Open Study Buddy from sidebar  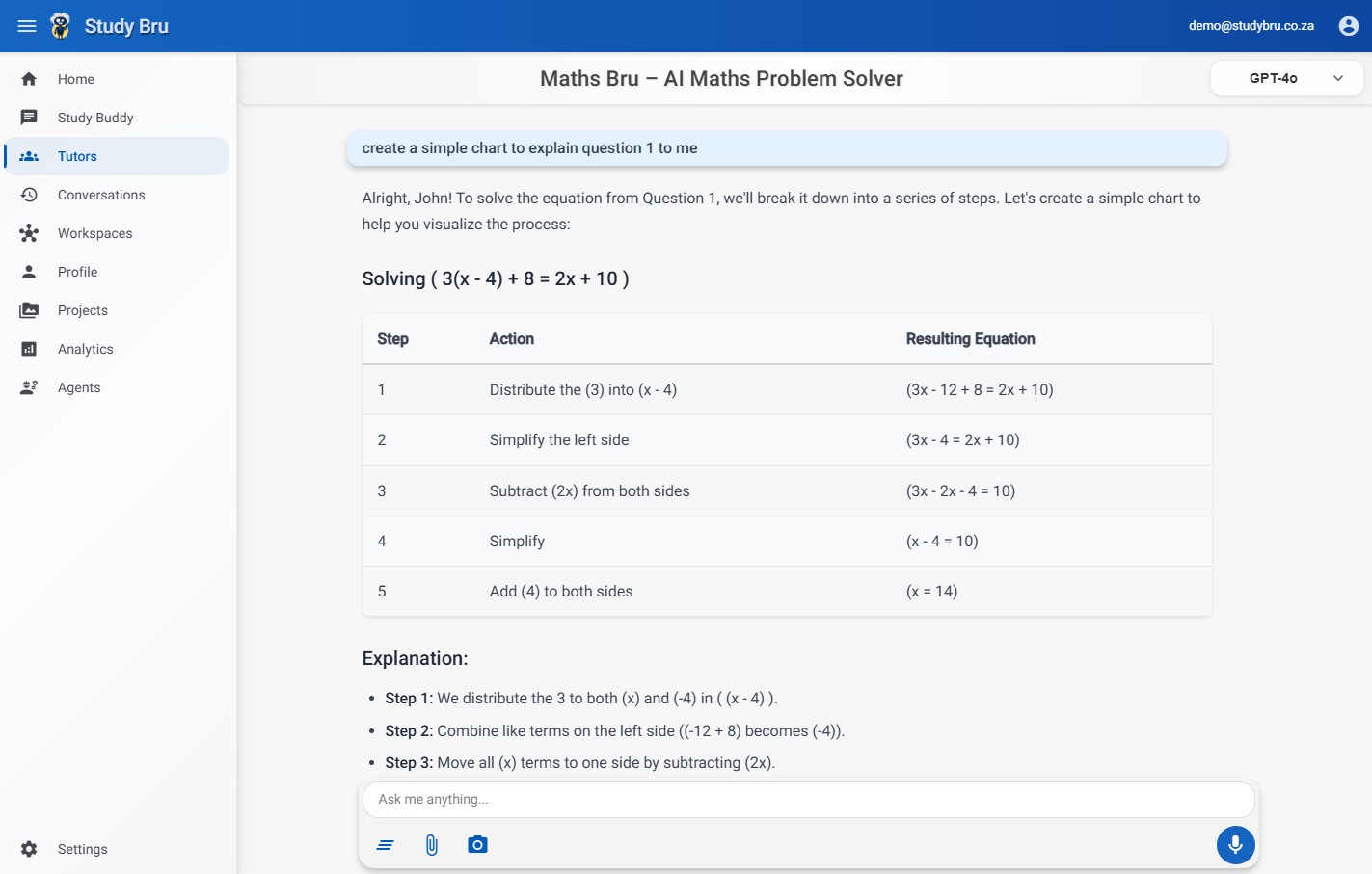[x=94, y=118]
